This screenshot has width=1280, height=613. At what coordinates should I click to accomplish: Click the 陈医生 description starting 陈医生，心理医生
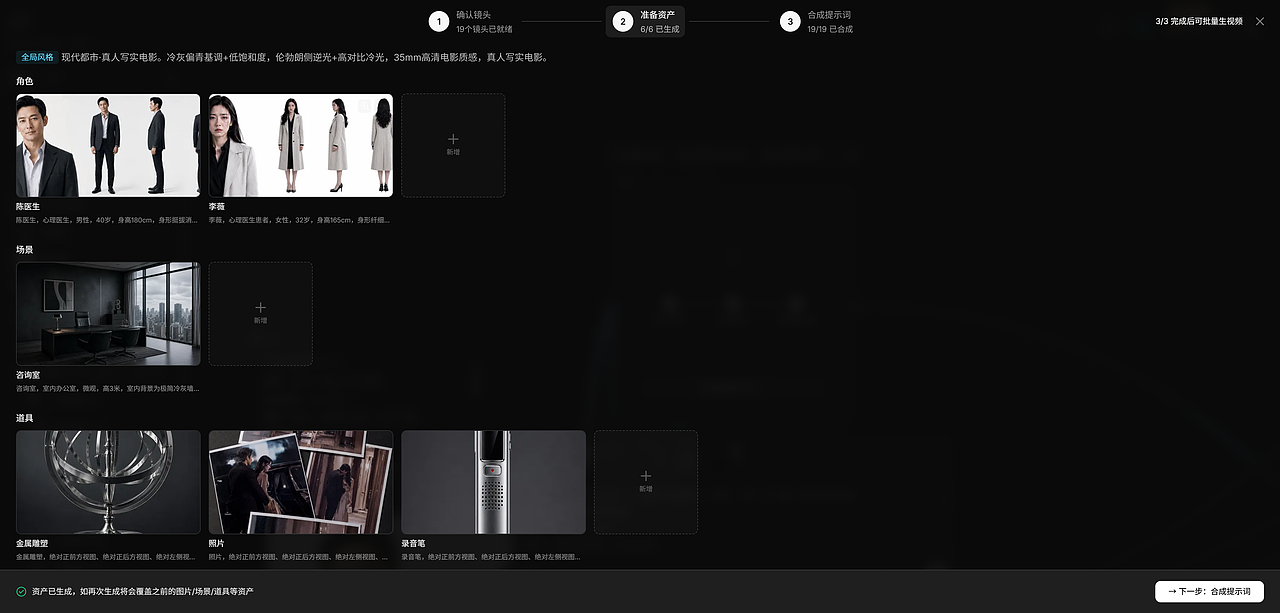pos(108,219)
